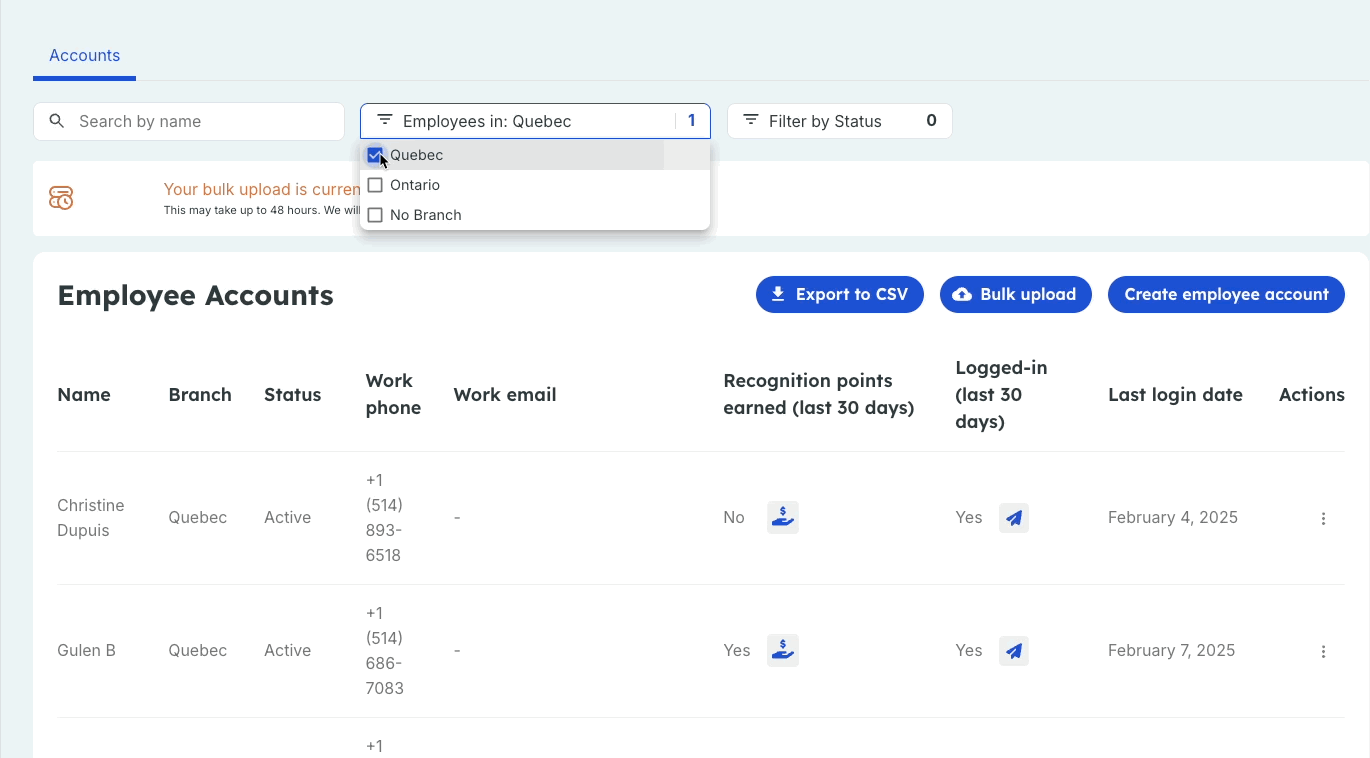Screen dimensions: 1370x758
Task: Click Active status in Christine Dupuis row
Action: [288, 518]
